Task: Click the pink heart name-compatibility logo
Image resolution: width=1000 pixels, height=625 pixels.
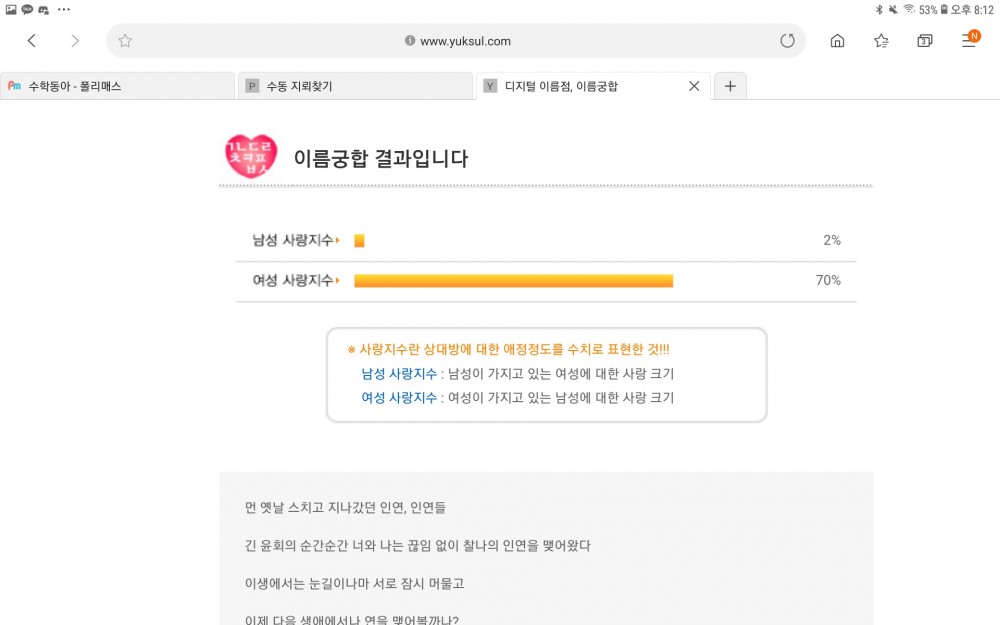Action: [x=251, y=156]
